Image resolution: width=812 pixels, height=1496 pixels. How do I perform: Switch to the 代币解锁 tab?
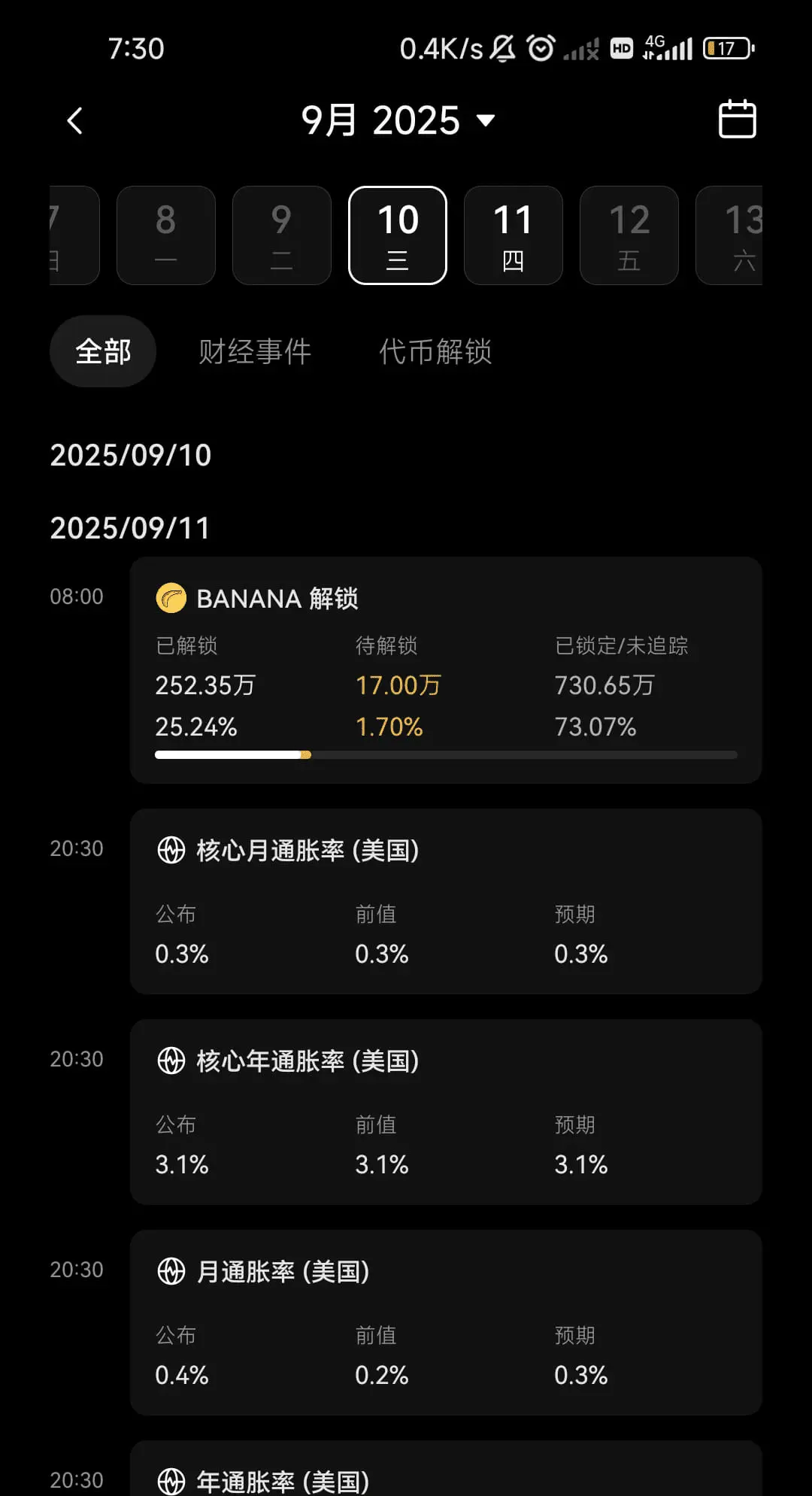click(435, 351)
